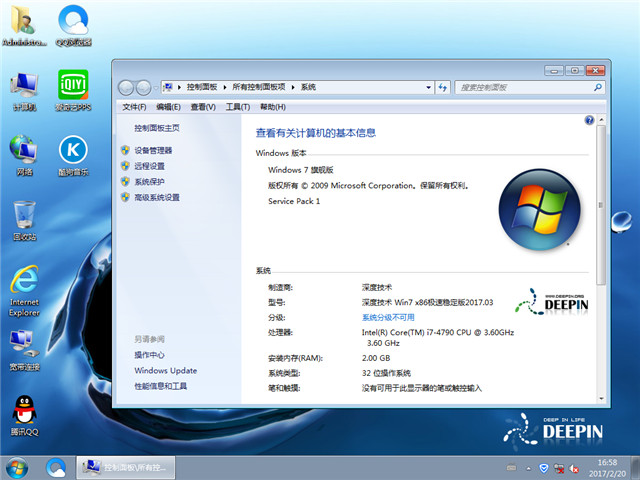Screen dimensions: 640x480
Task: Open the 帮助(H) menu
Action: point(273,107)
